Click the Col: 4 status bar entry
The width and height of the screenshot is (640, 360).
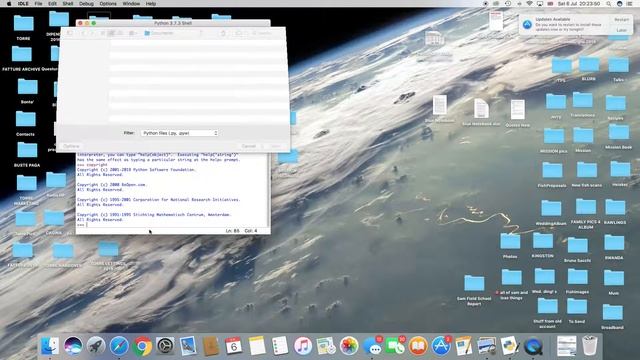click(x=251, y=231)
